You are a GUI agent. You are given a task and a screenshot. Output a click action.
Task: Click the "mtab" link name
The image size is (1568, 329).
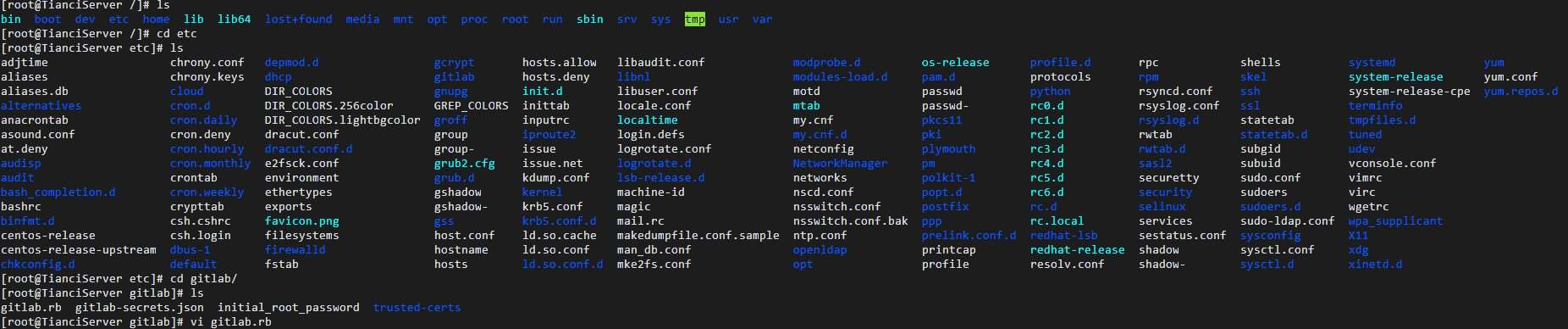click(x=807, y=106)
